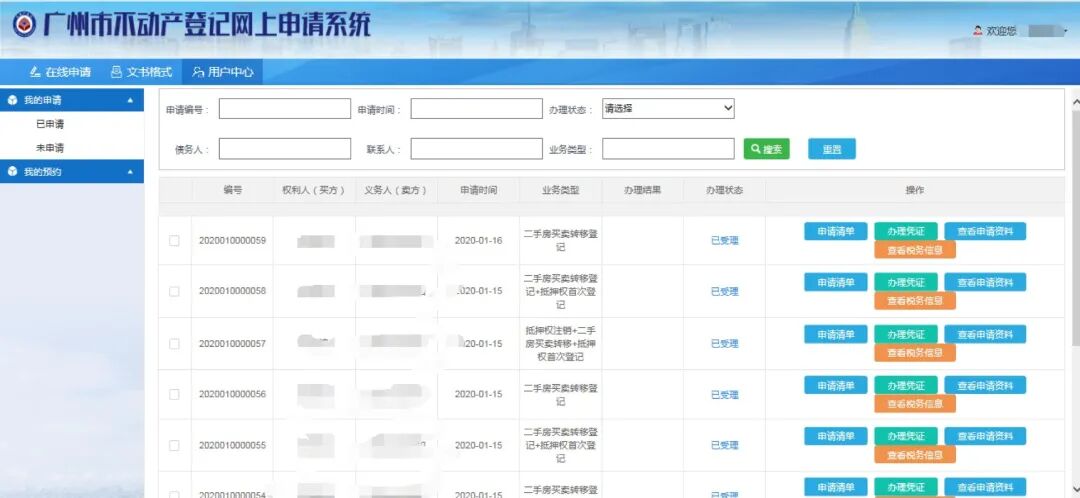Click the user avatar icon beside 欢迎您
This screenshot has width=1080, height=498.
[x=977, y=31]
